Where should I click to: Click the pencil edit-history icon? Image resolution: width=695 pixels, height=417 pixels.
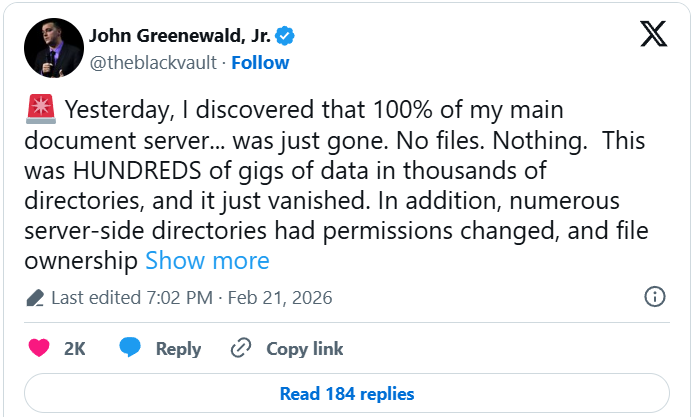coord(36,298)
